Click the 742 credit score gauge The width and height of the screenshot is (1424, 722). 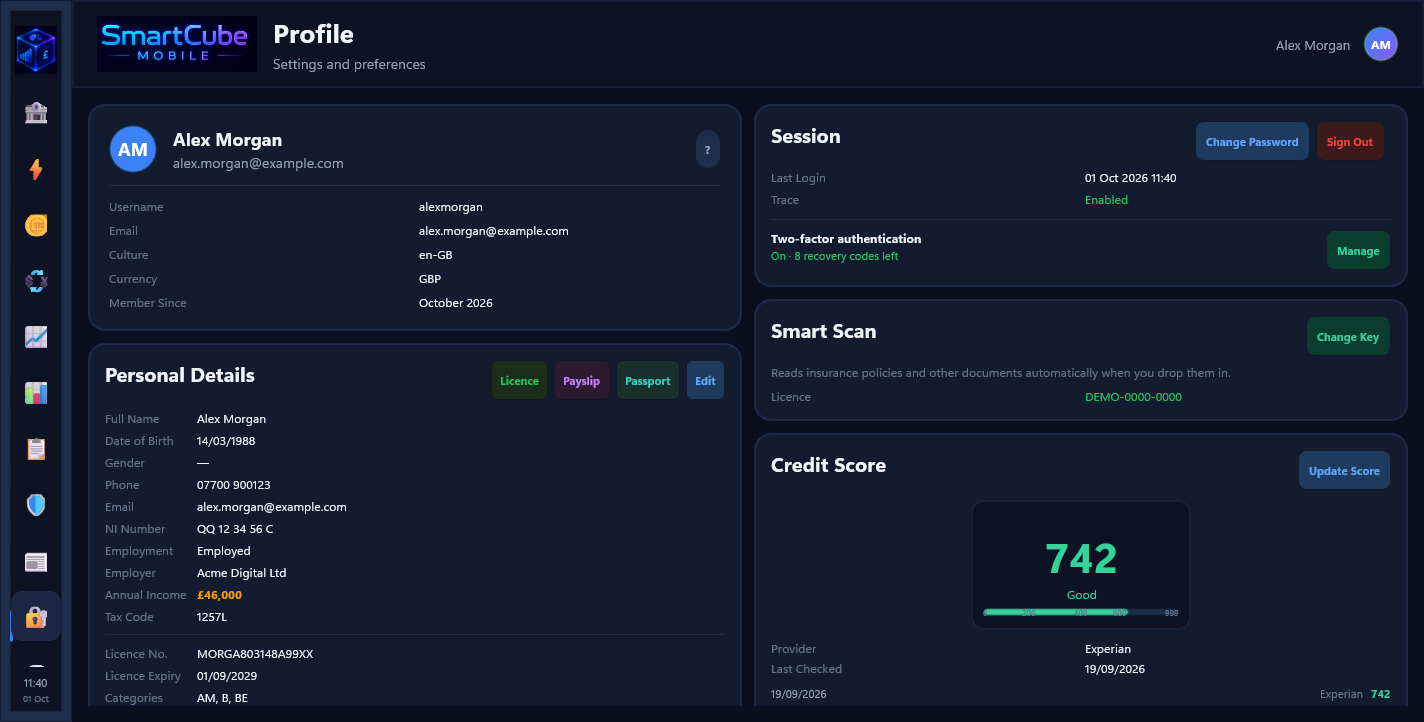coord(1081,565)
